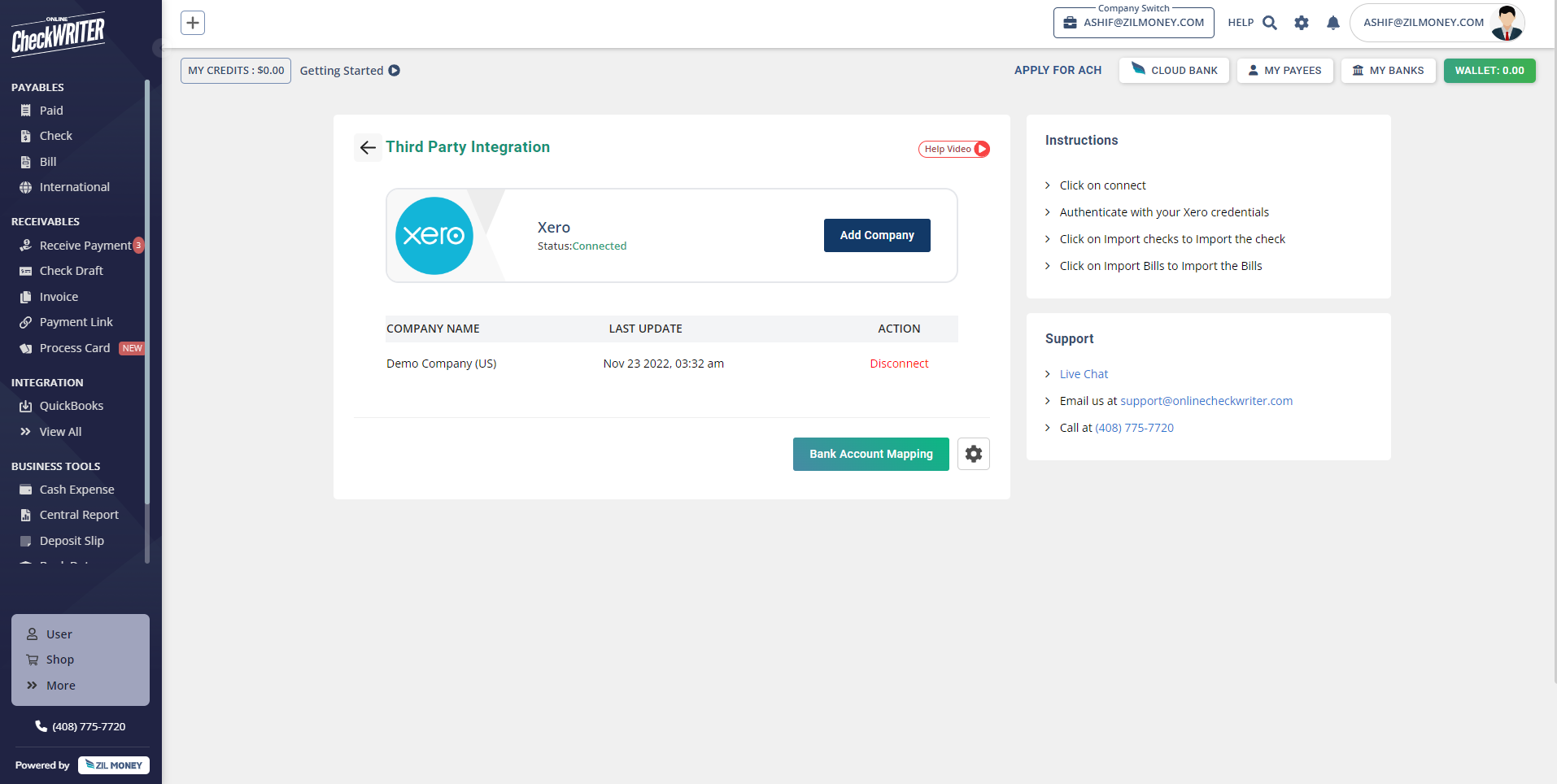Expand View All integrations
This screenshot has height=784, width=1557.
(x=60, y=432)
